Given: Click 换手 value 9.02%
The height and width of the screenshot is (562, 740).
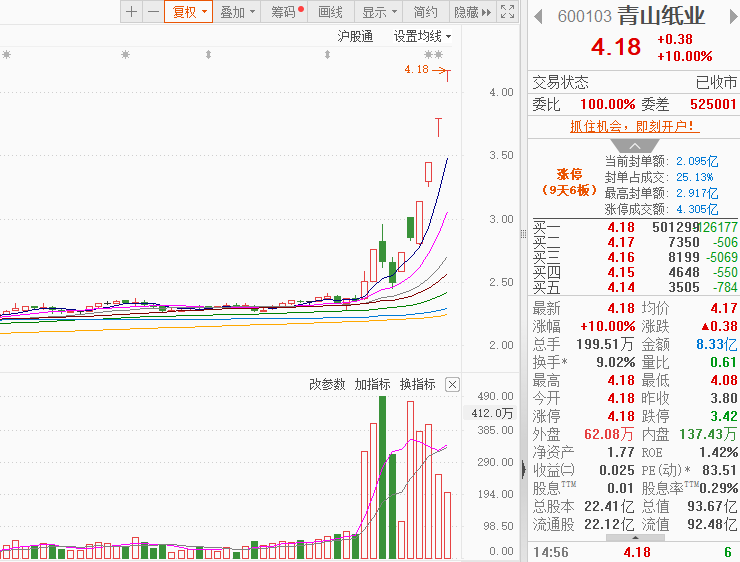Looking at the screenshot, I should click(616, 362).
